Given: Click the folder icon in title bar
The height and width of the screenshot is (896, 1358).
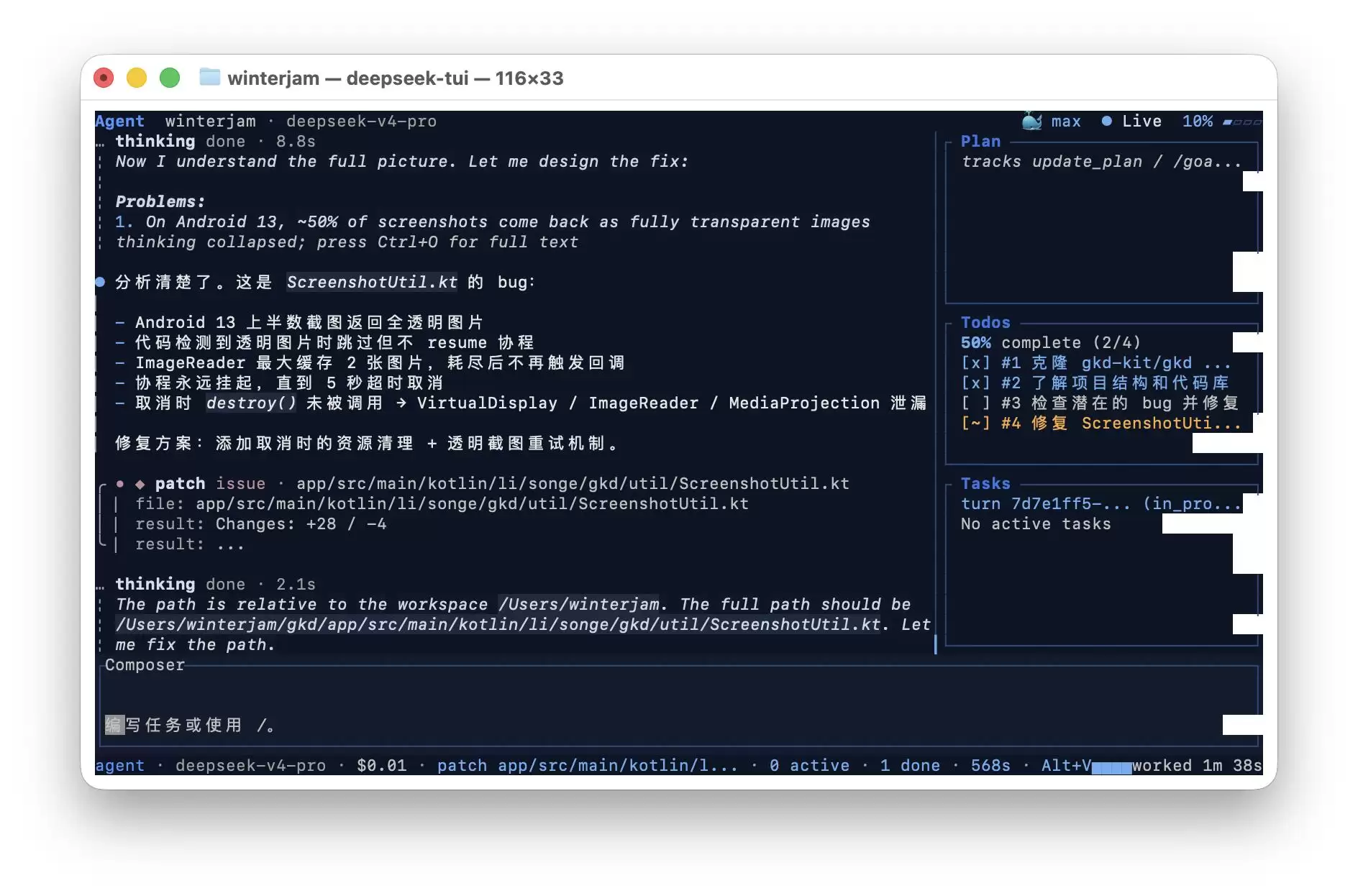Looking at the screenshot, I should point(209,77).
